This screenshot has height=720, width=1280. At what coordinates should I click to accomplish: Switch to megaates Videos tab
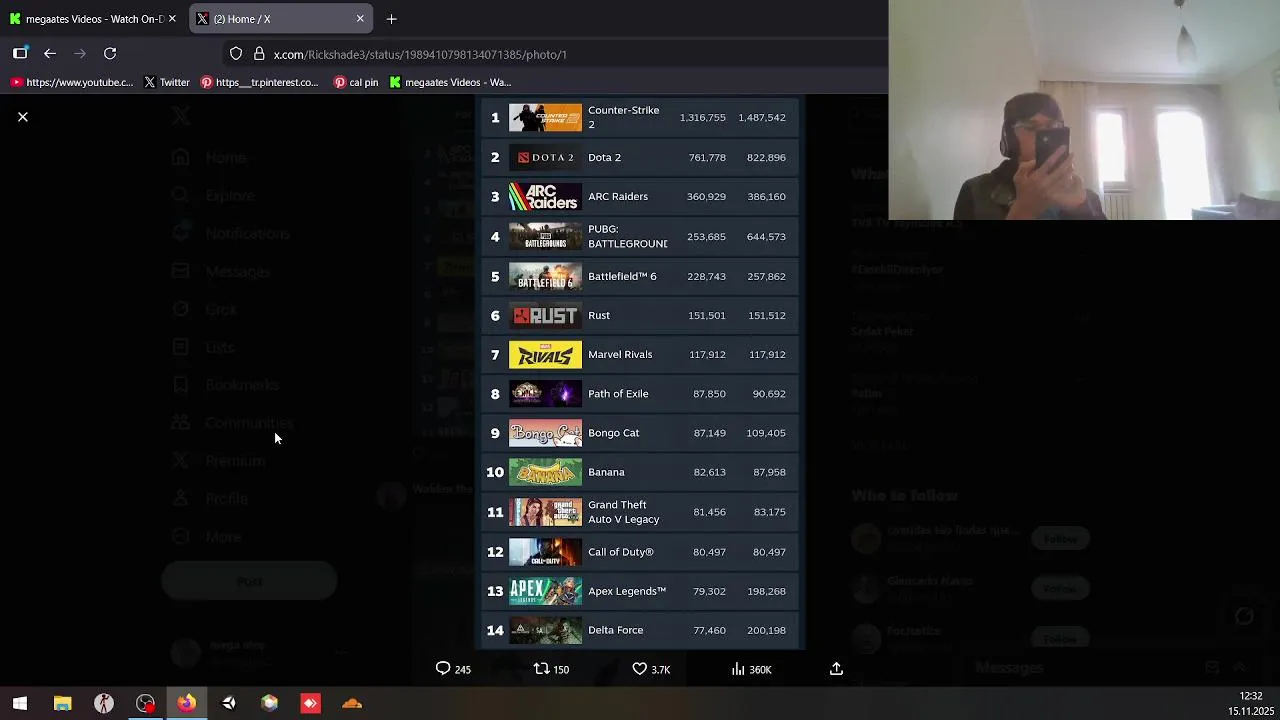(x=92, y=19)
